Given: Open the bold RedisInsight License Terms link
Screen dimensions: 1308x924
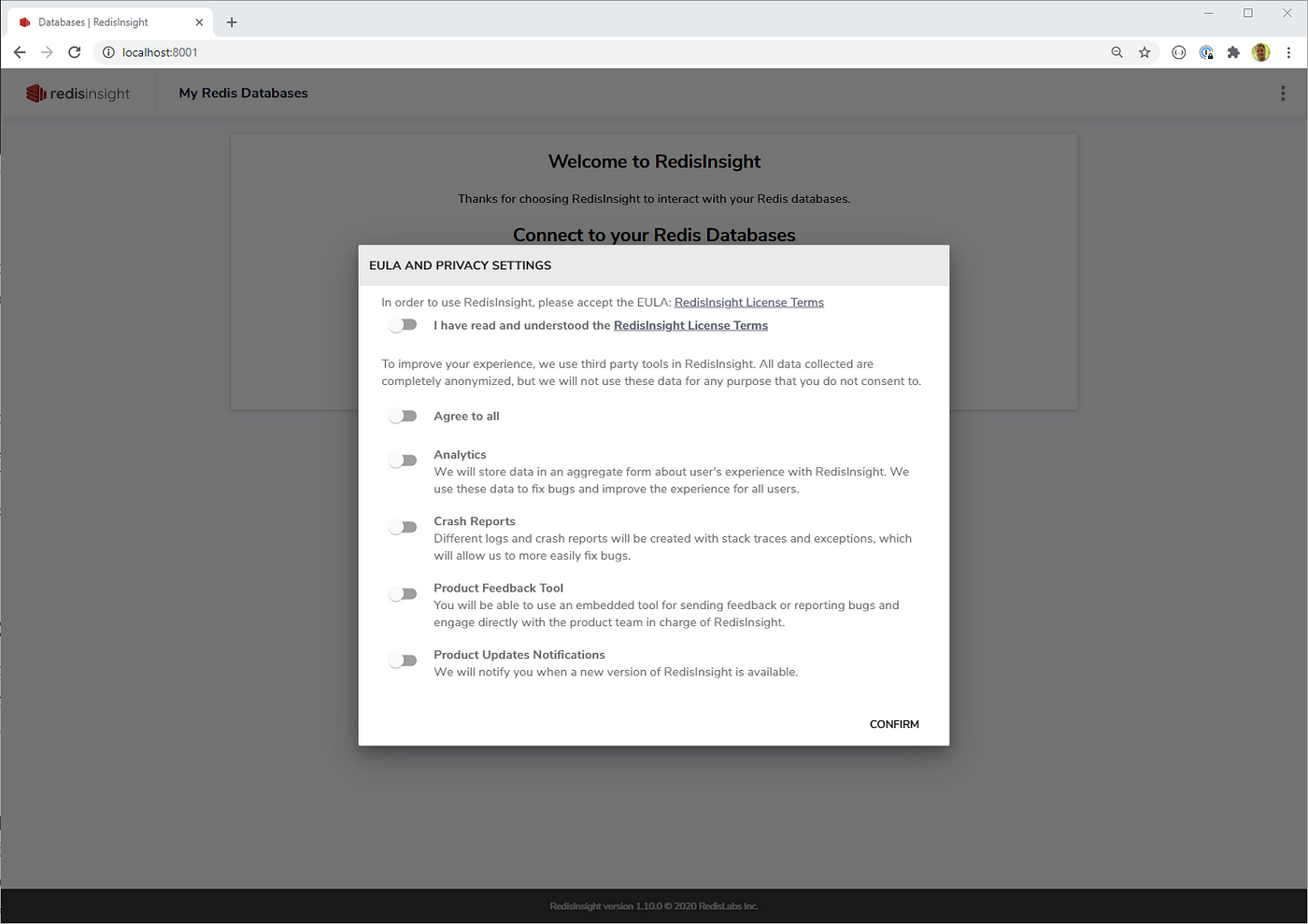Looking at the screenshot, I should [x=690, y=326].
